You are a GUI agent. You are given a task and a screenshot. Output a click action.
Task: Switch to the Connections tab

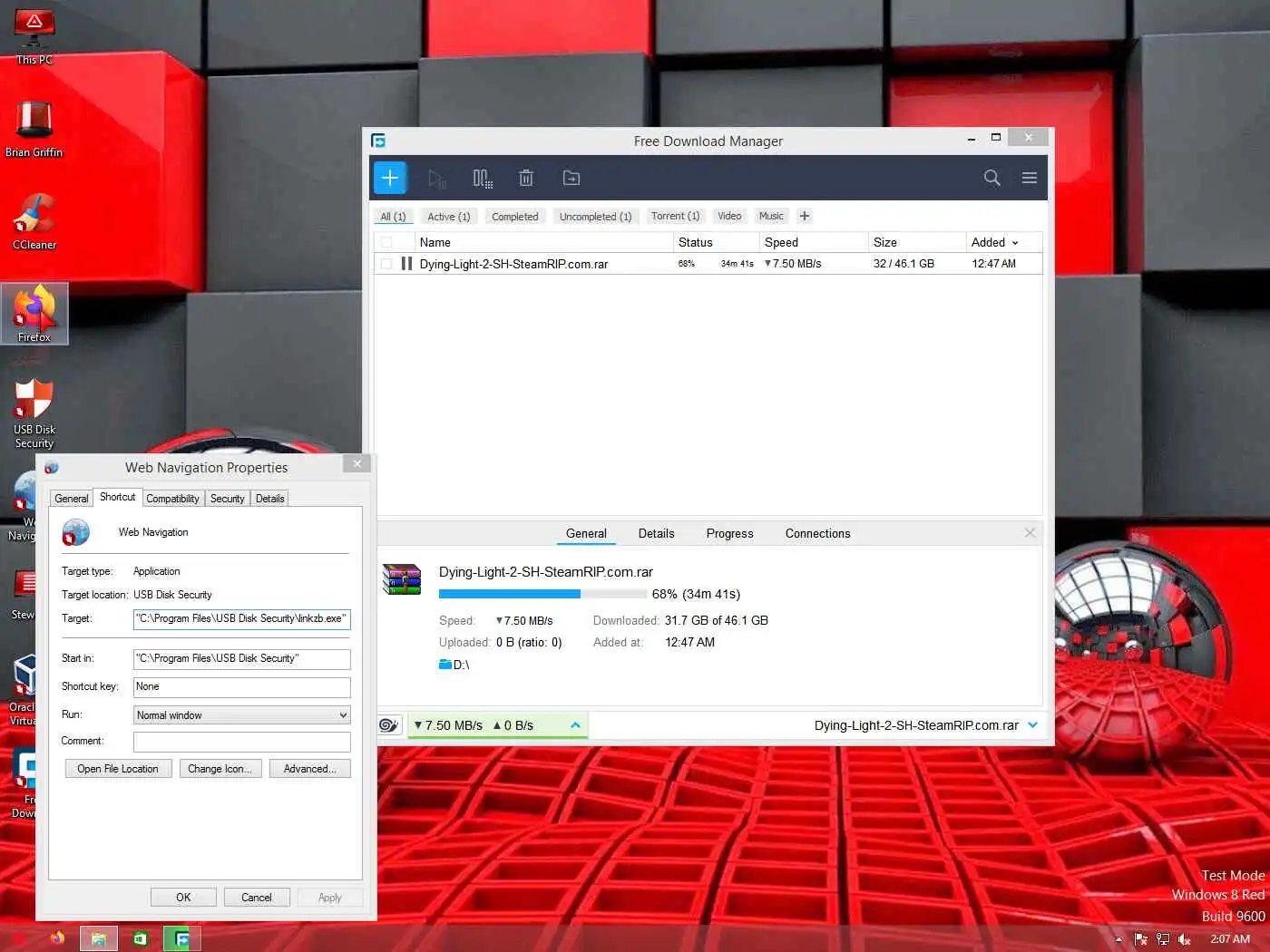[x=818, y=533]
